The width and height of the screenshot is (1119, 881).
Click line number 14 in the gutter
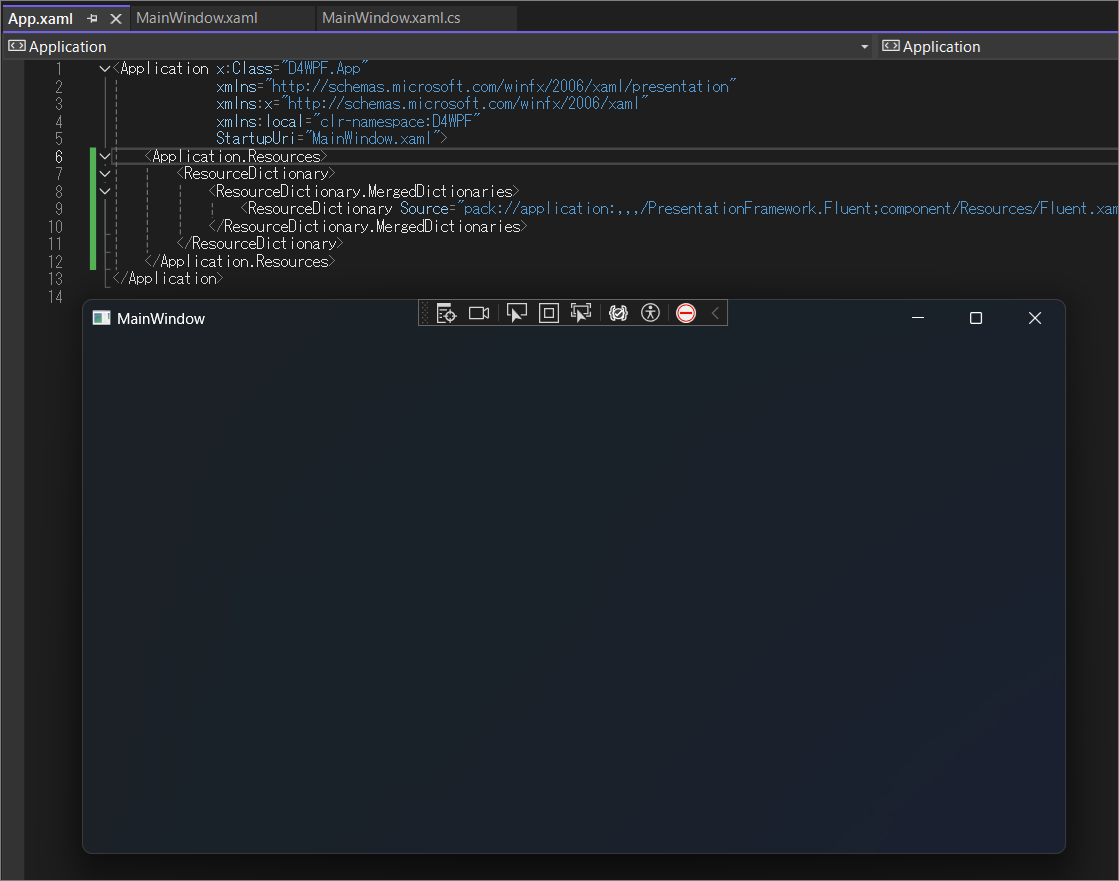(x=55, y=296)
